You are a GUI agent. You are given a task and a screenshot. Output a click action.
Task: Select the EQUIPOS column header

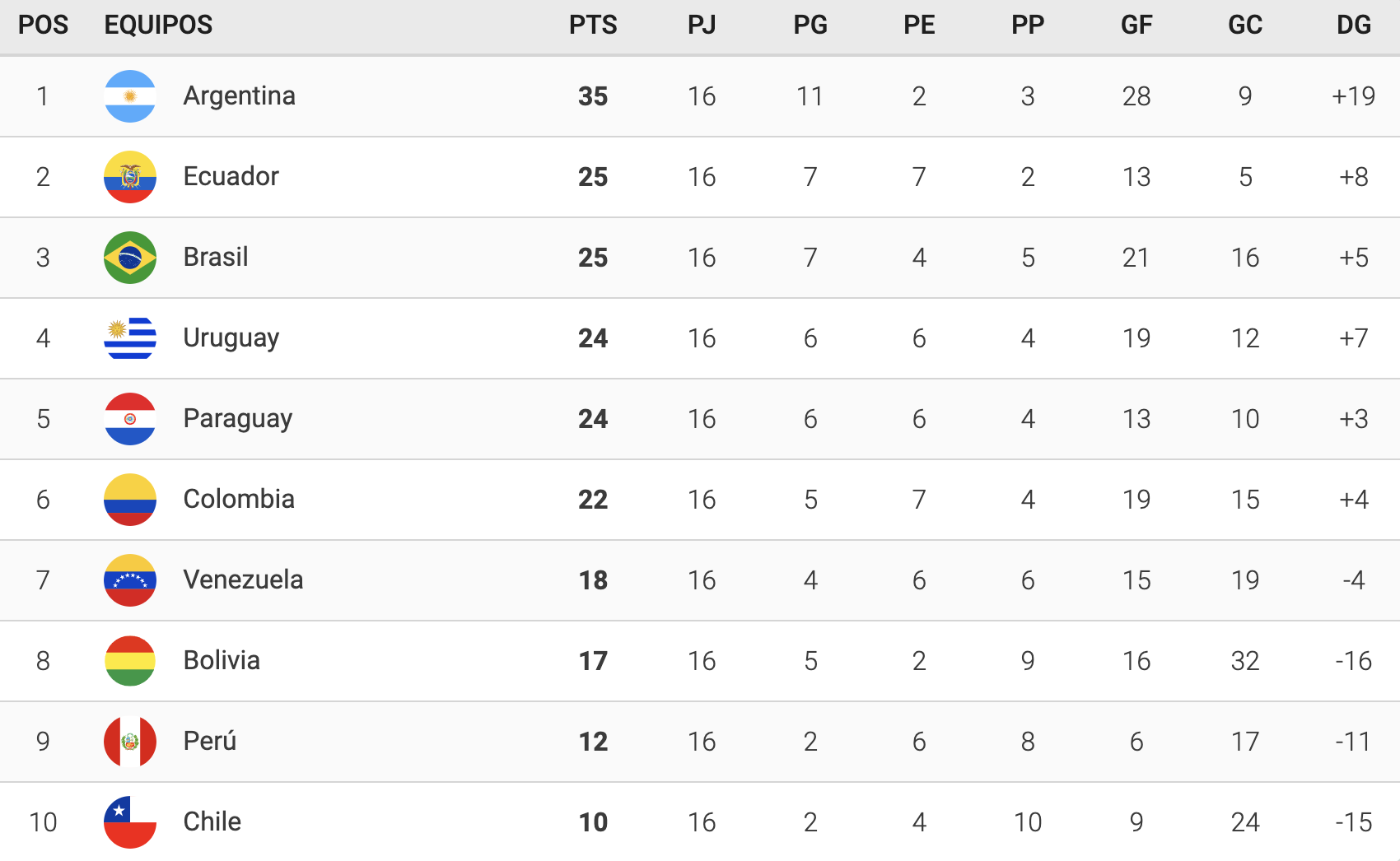(x=158, y=25)
